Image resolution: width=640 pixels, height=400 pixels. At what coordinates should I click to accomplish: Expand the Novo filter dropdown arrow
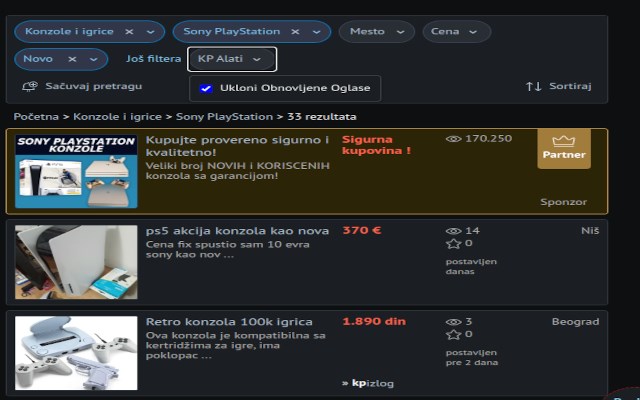click(93, 60)
